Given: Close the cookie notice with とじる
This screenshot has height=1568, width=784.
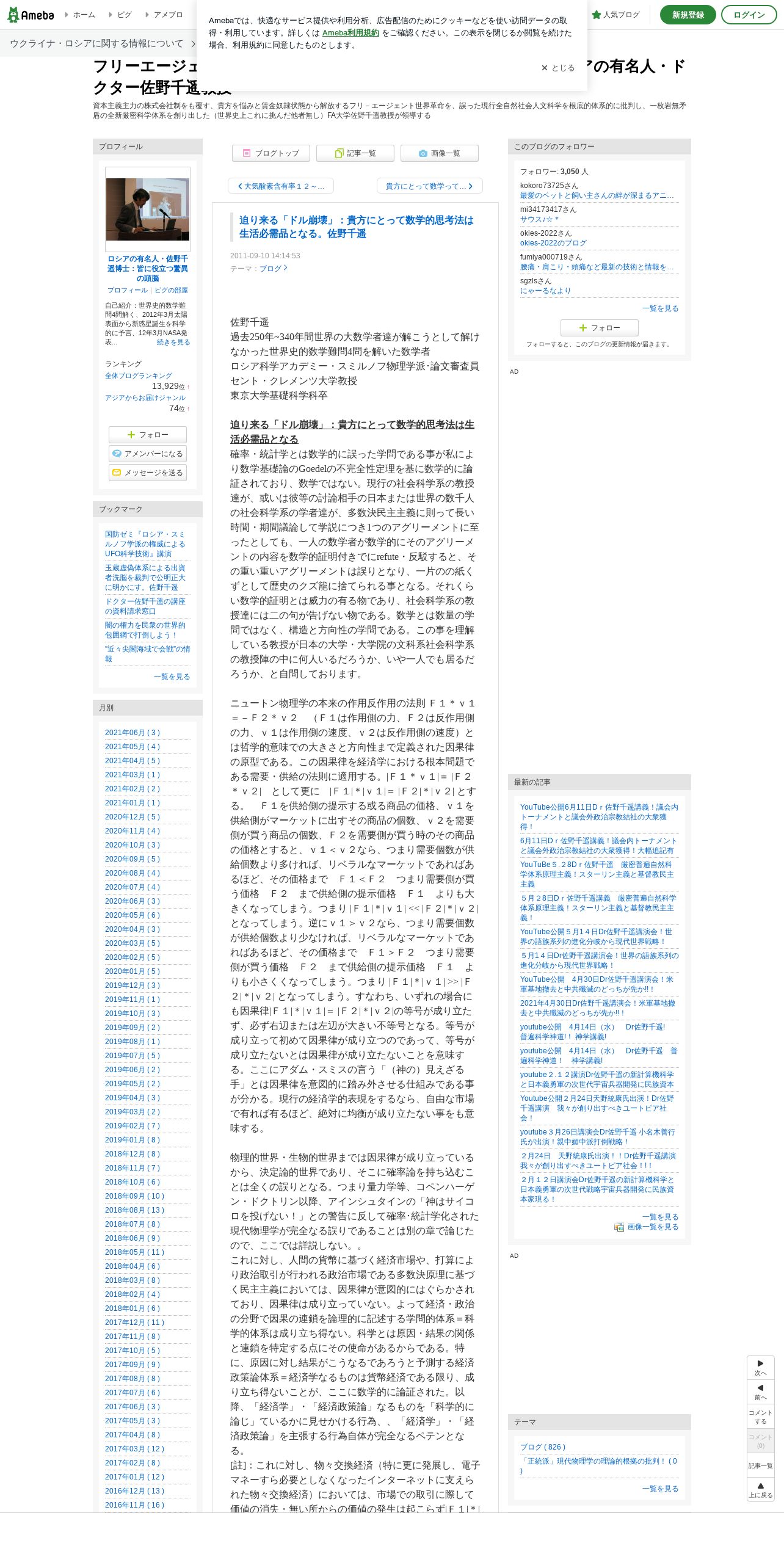Looking at the screenshot, I should [x=558, y=68].
